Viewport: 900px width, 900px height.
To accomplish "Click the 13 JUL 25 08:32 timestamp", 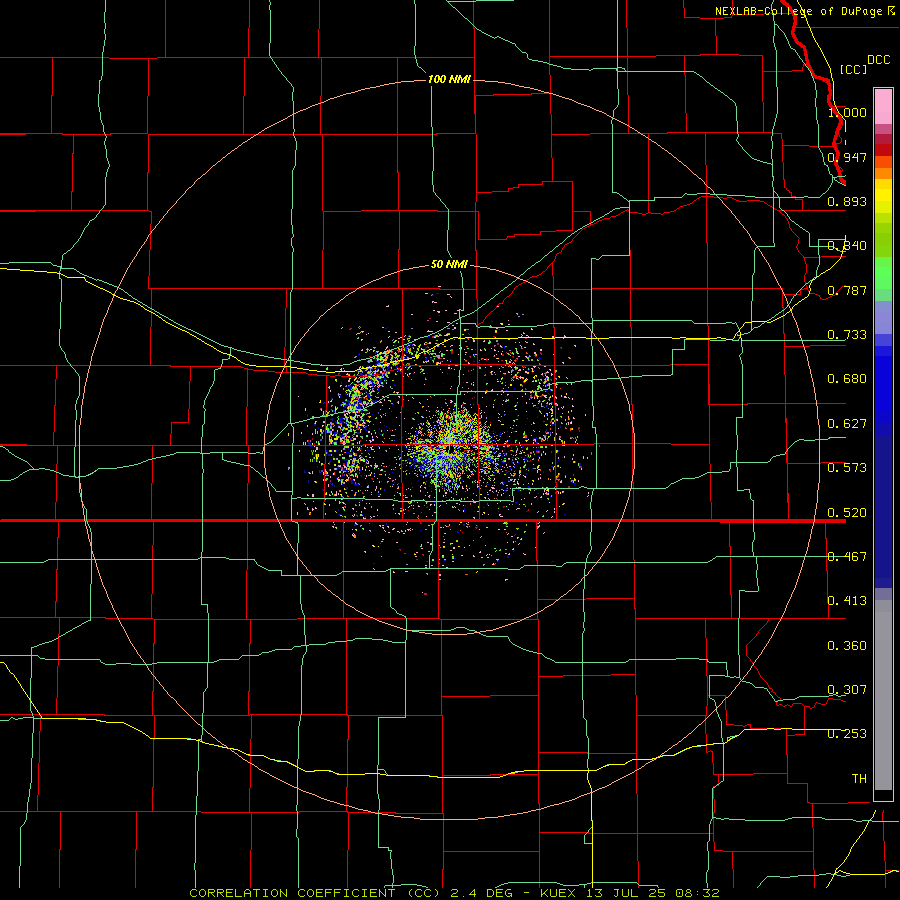I will [653, 893].
